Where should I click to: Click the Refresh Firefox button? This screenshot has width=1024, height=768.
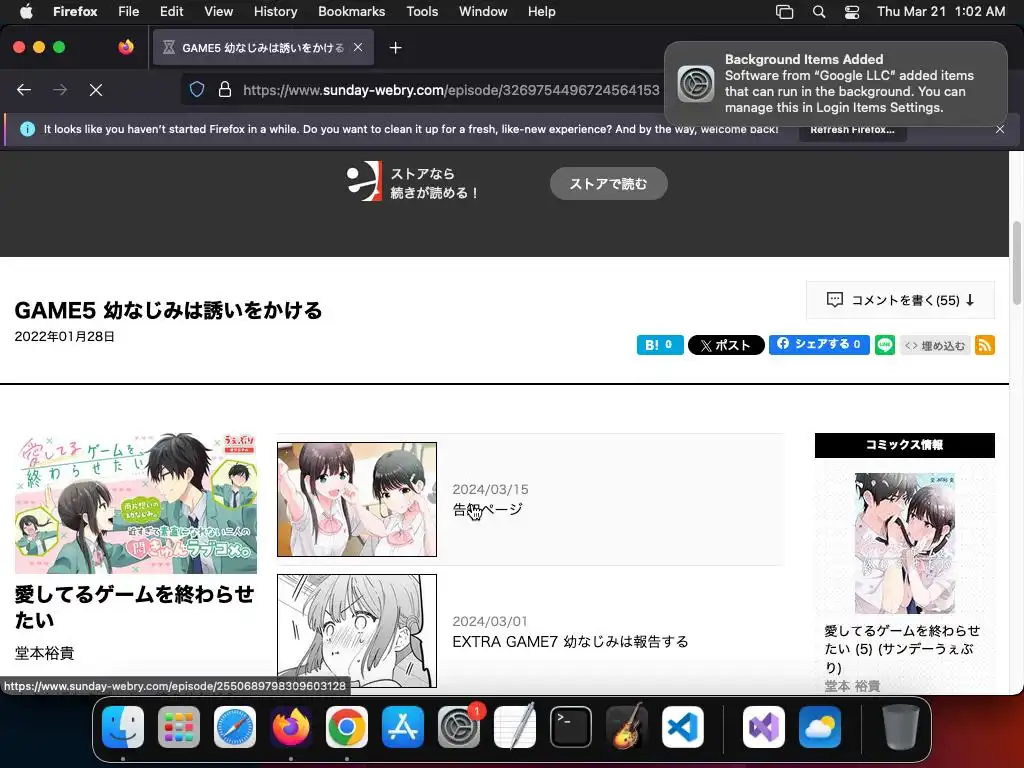tap(852, 129)
